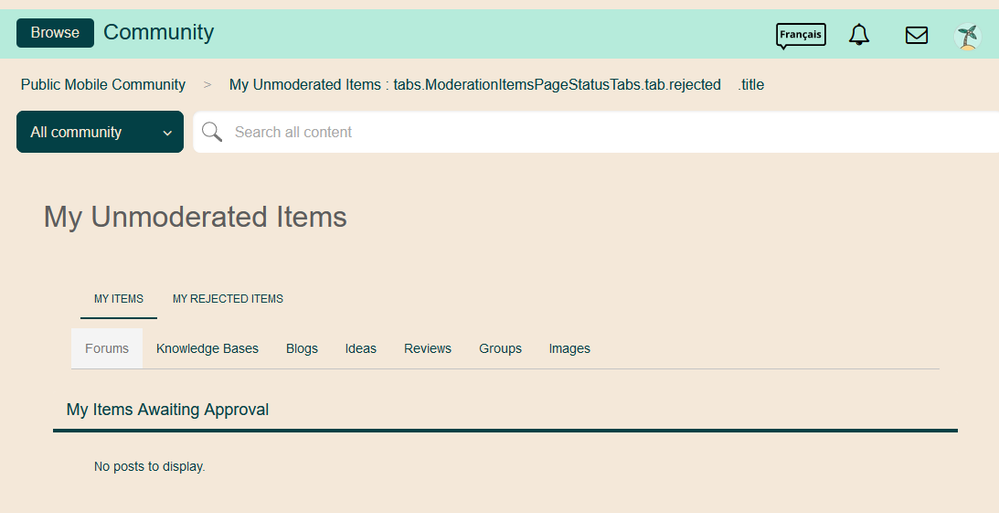The width and height of the screenshot is (999, 513).
Task: View the Images tab
Action: coord(569,349)
